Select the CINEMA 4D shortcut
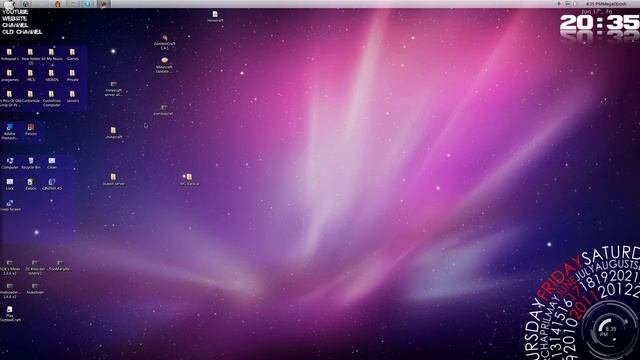The width and height of the screenshot is (640, 360). [x=52, y=184]
